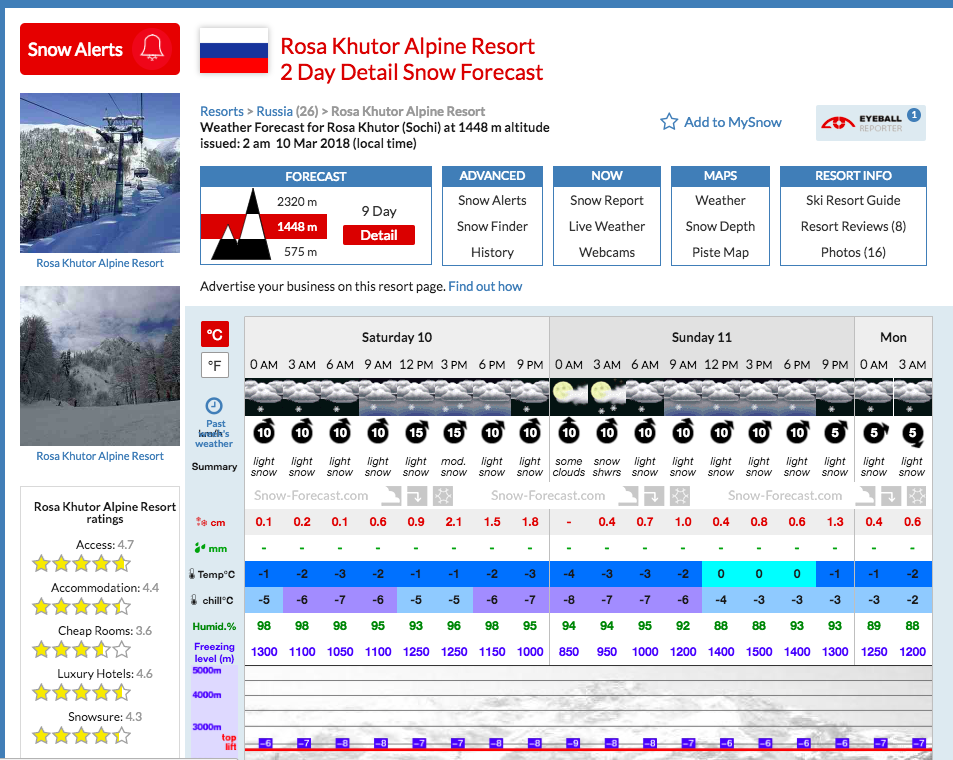Click Sunday 12 PM weather icon
953x760 pixels.
coord(721,398)
